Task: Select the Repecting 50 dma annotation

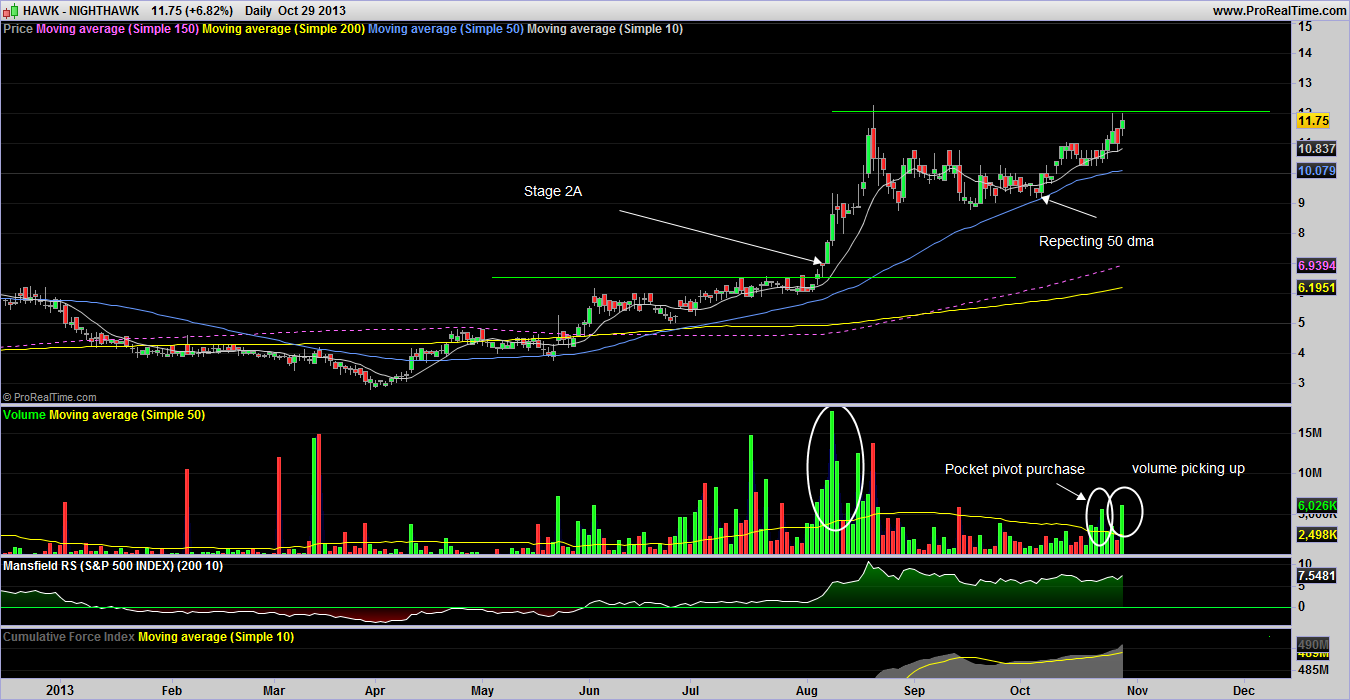Action: tap(1096, 241)
